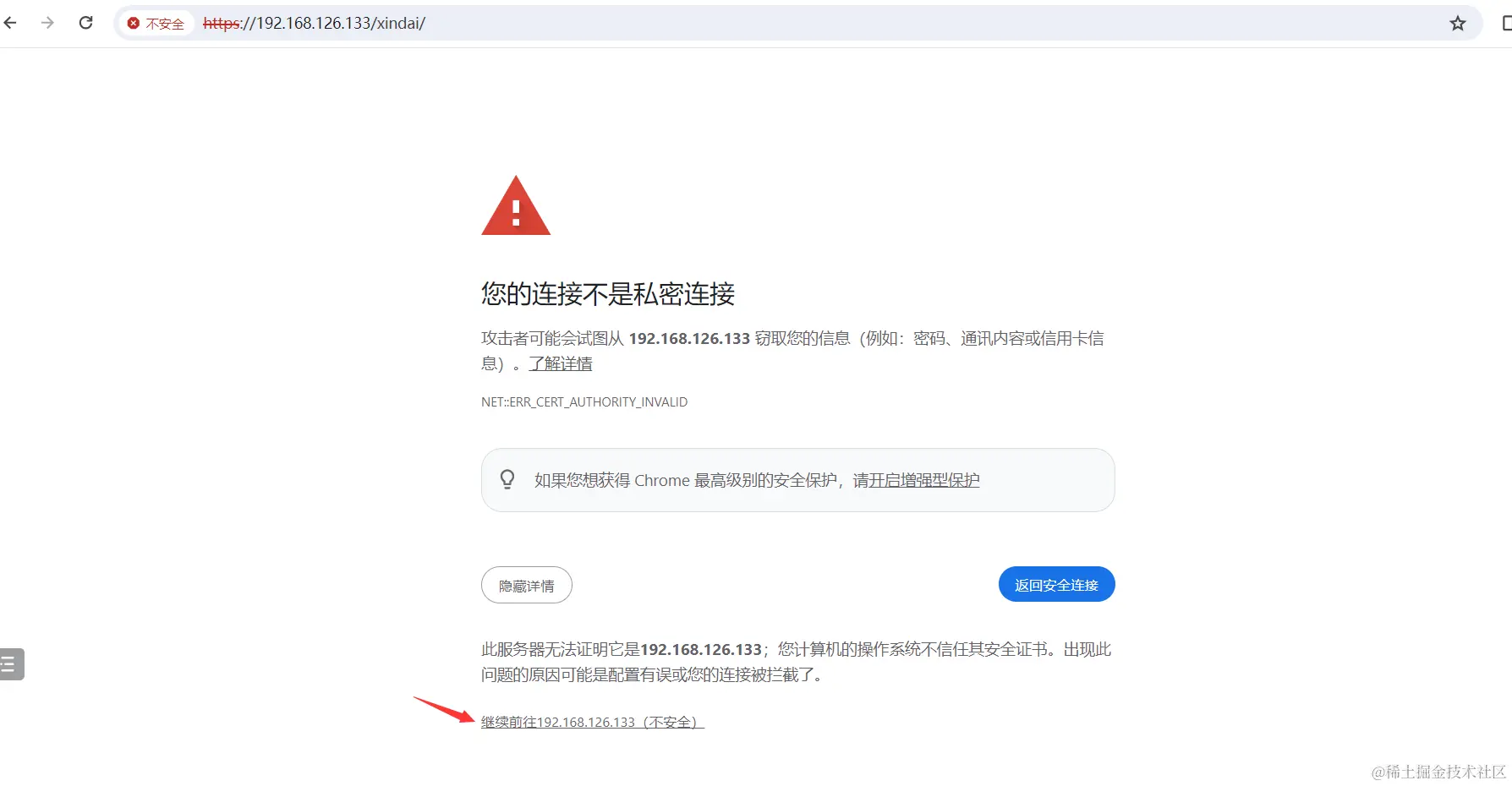Bookmark this page with star icon
Image resolution: width=1512 pixels, height=786 pixels.
coord(1457,24)
